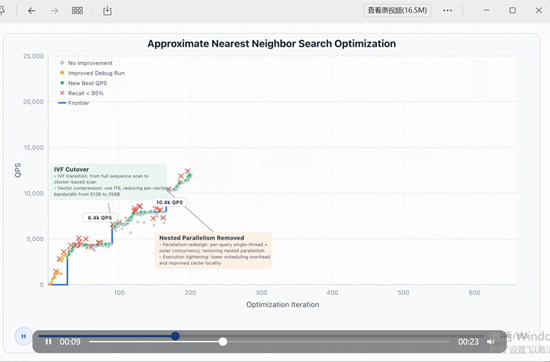Image resolution: width=550 pixels, height=362 pixels.
Task: Pause video with round blue button
Action: pyautogui.click(x=24, y=336)
